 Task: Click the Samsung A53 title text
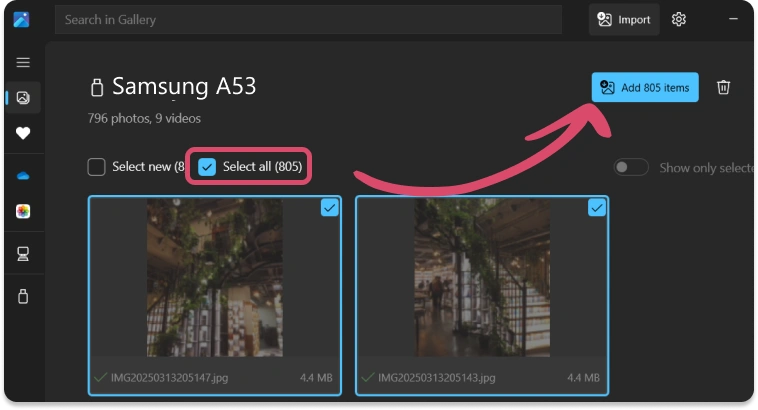[x=184, y=87]
